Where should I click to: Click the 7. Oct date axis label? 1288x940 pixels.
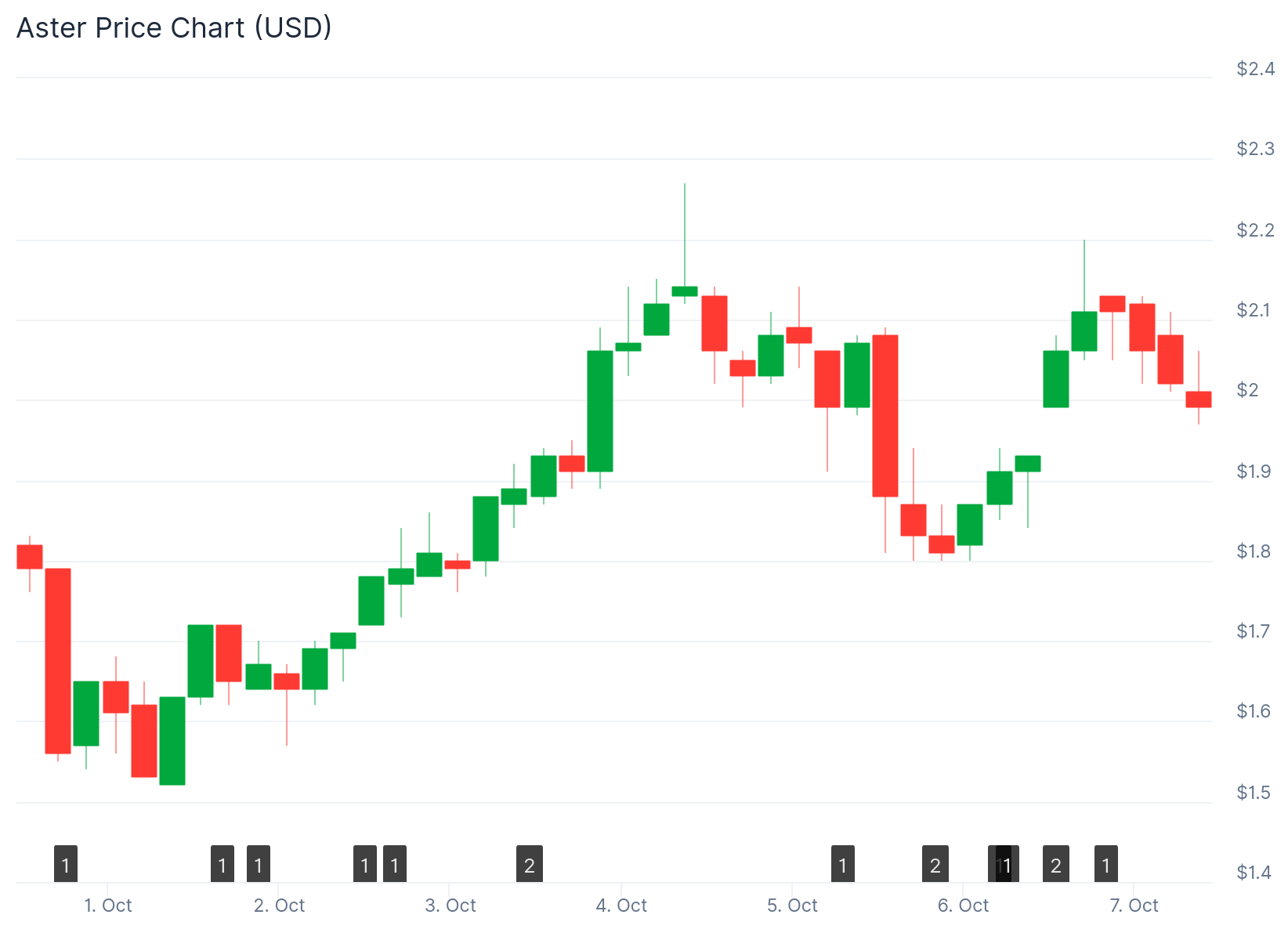[1134, 906]
